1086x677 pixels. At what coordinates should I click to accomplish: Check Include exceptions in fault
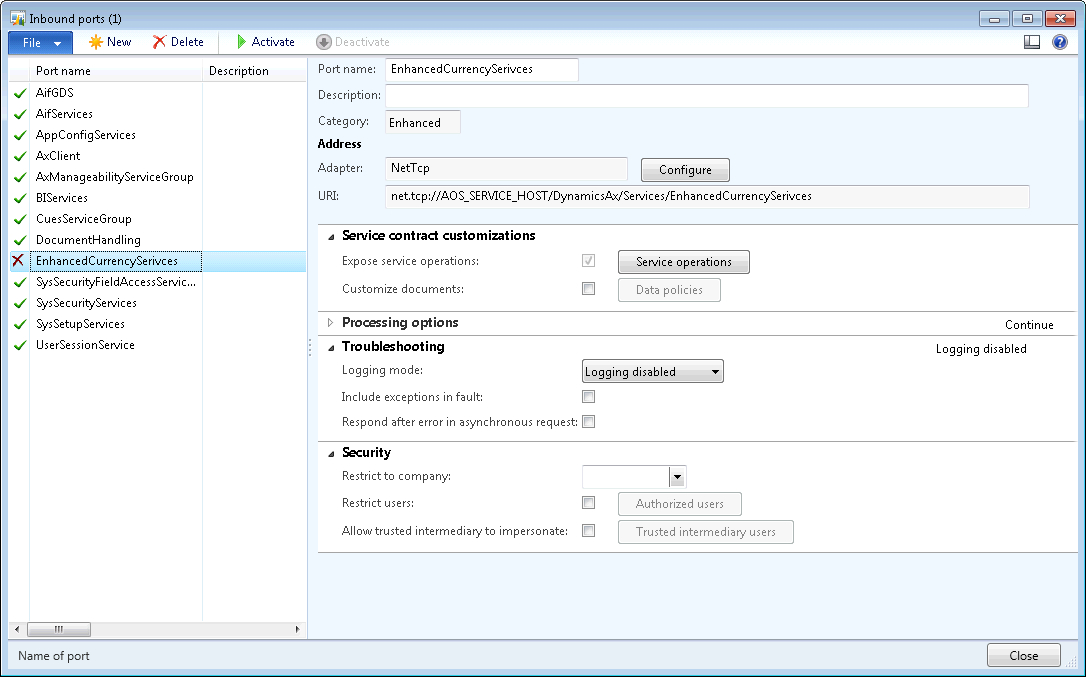pos(589,396)
